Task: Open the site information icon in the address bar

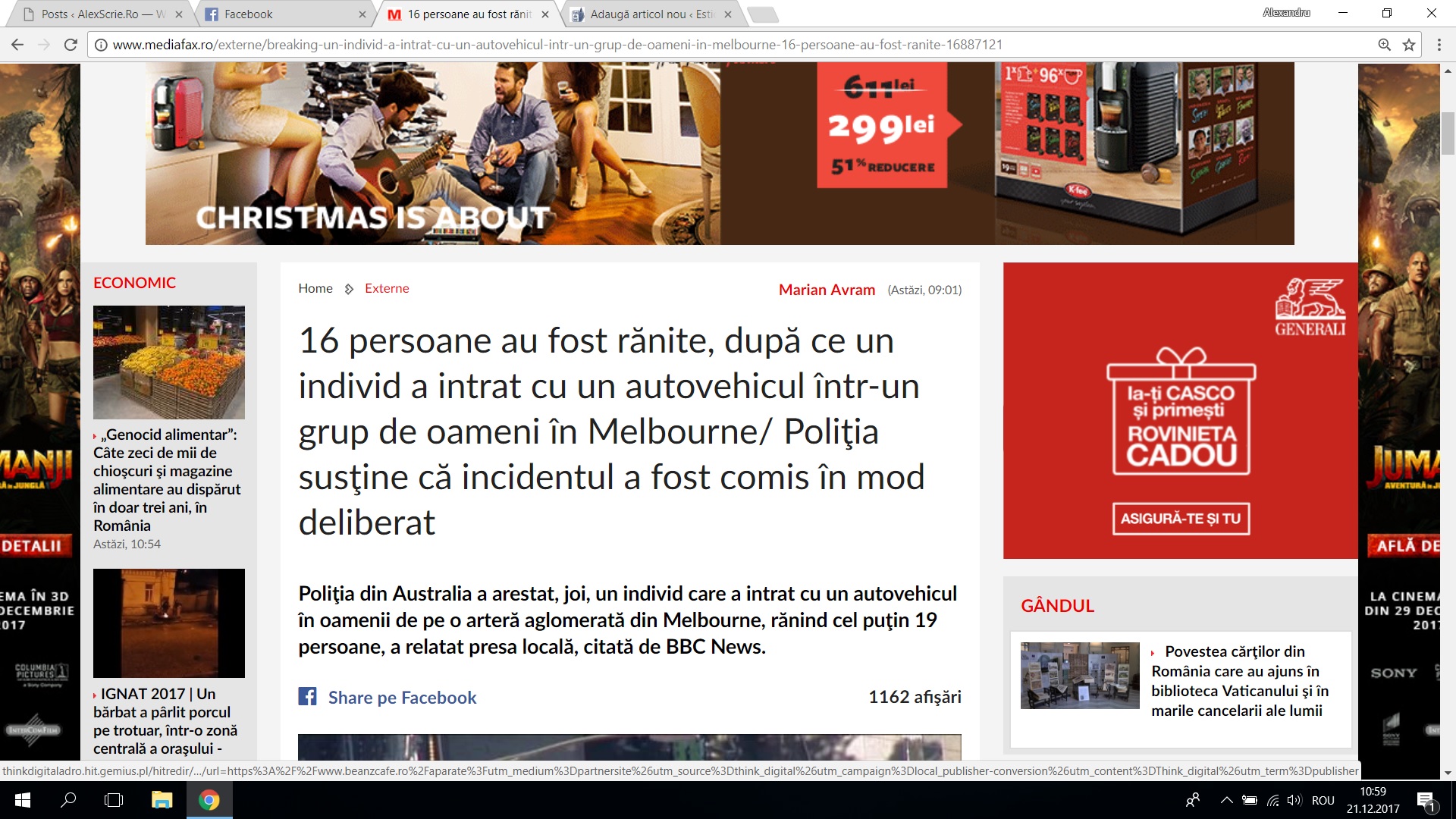Action: [100, 45]
